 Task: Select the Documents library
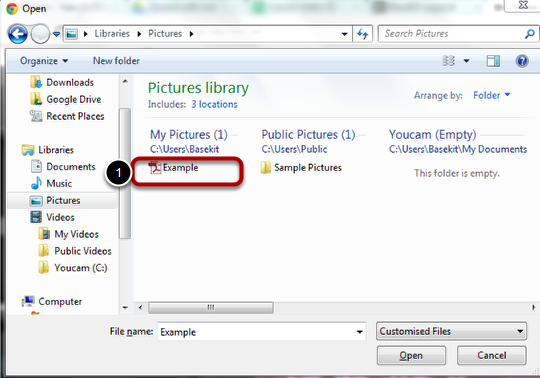pyautogui.click(x=71, y=167)
